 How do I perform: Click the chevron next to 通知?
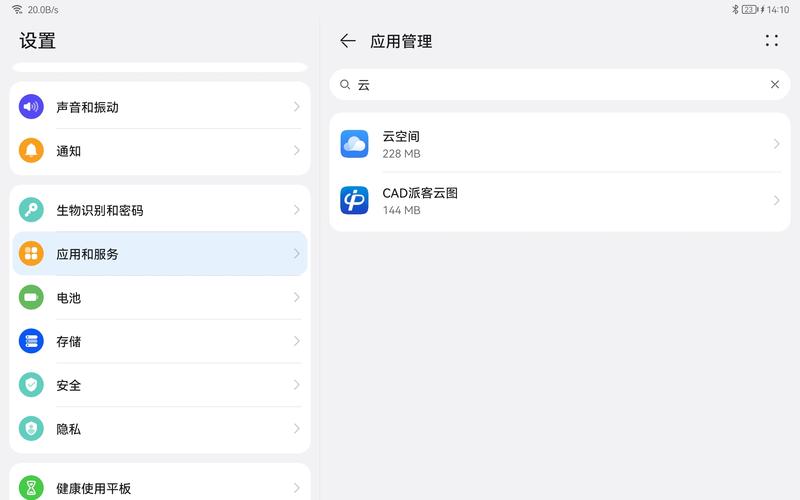296,151
